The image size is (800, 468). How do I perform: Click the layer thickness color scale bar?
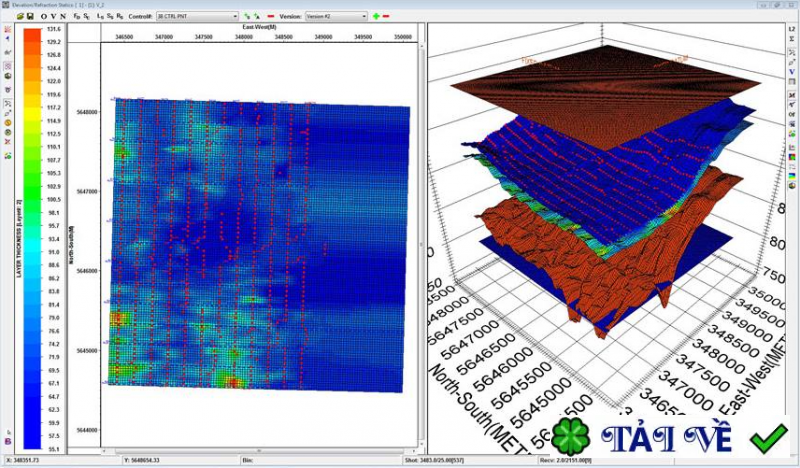point(31,235)
